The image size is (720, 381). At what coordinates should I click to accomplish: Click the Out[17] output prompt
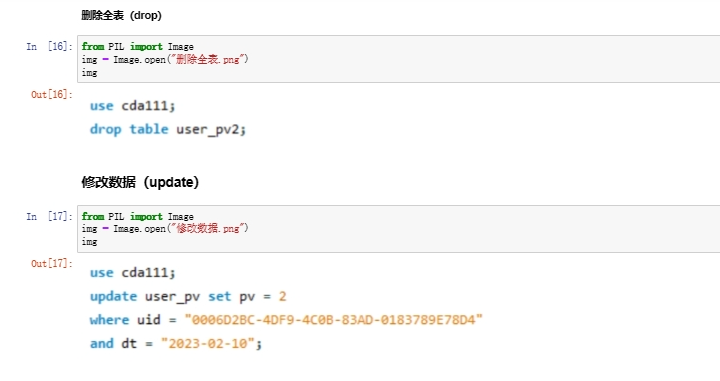coord(51,263)
